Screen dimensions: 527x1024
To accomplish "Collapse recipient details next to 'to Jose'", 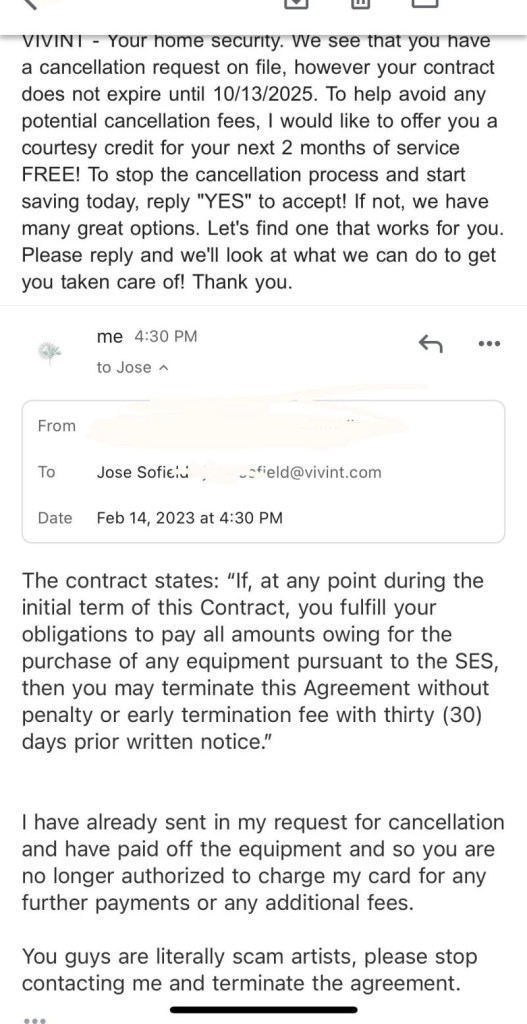I will pyautogui.click(x=164, y=368).
